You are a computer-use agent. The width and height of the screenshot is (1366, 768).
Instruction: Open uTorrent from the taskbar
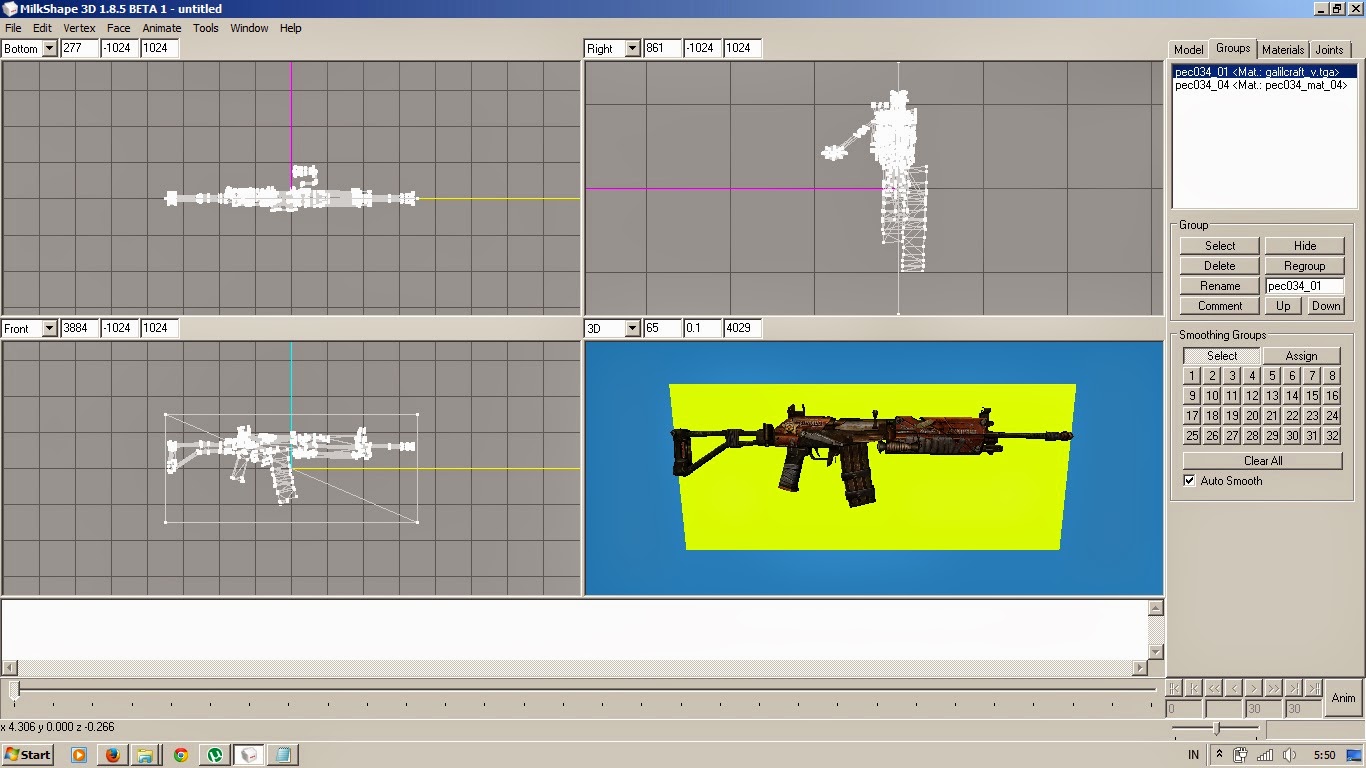(215, 755)
